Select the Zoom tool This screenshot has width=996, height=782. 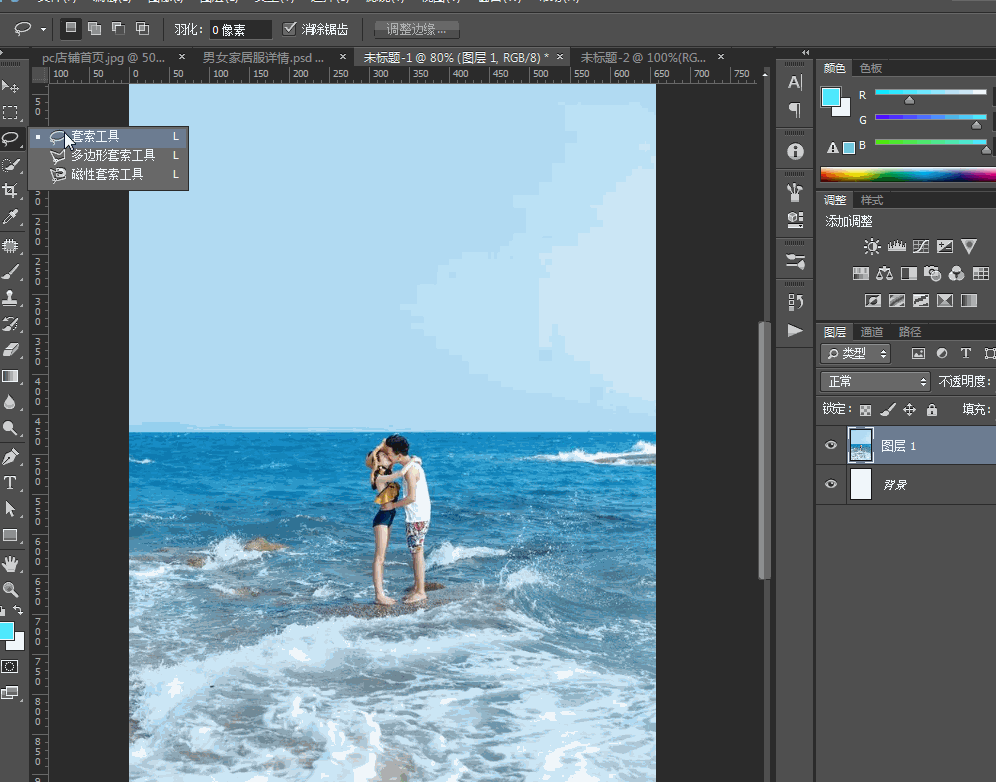coord(10,590)
